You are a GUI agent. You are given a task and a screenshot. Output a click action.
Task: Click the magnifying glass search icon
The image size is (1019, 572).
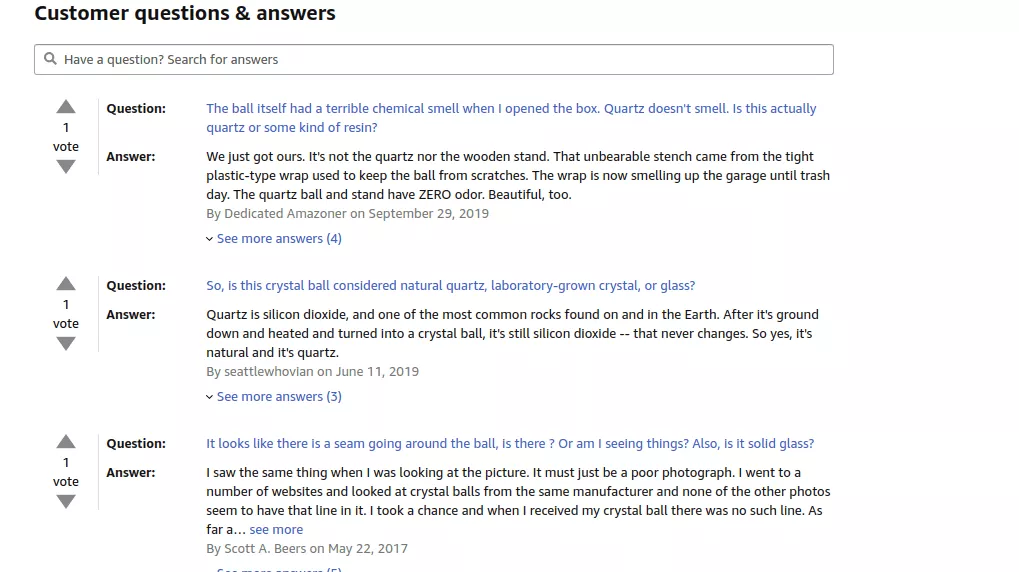50,59
